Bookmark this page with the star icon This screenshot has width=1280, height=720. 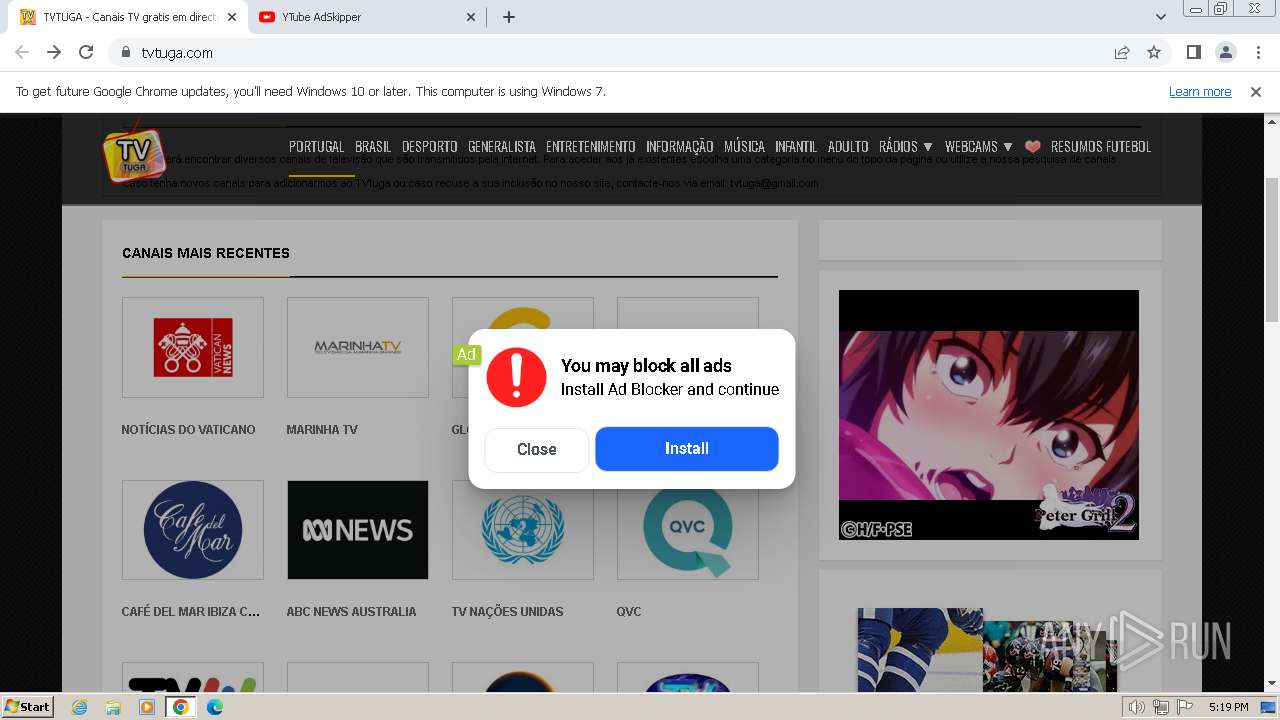(1154, 52)
